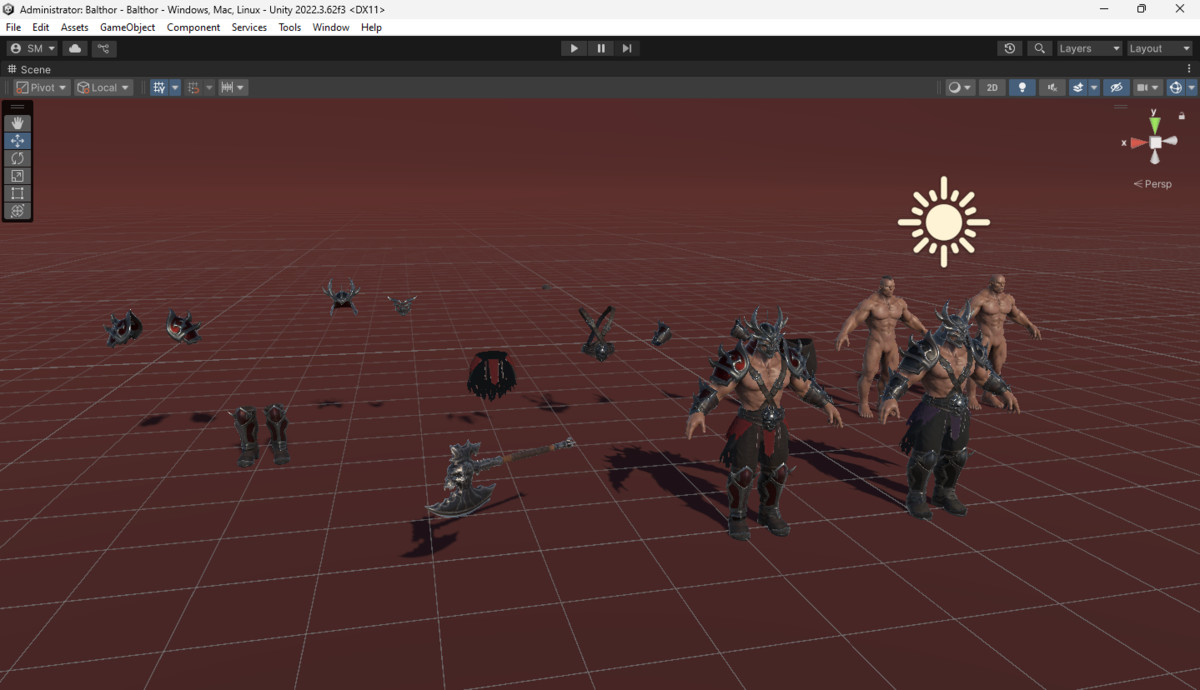Select the Hand view tool
The height and width of the screenshot is (690, 1200).
pyautogui.click(x=17, y=123)
